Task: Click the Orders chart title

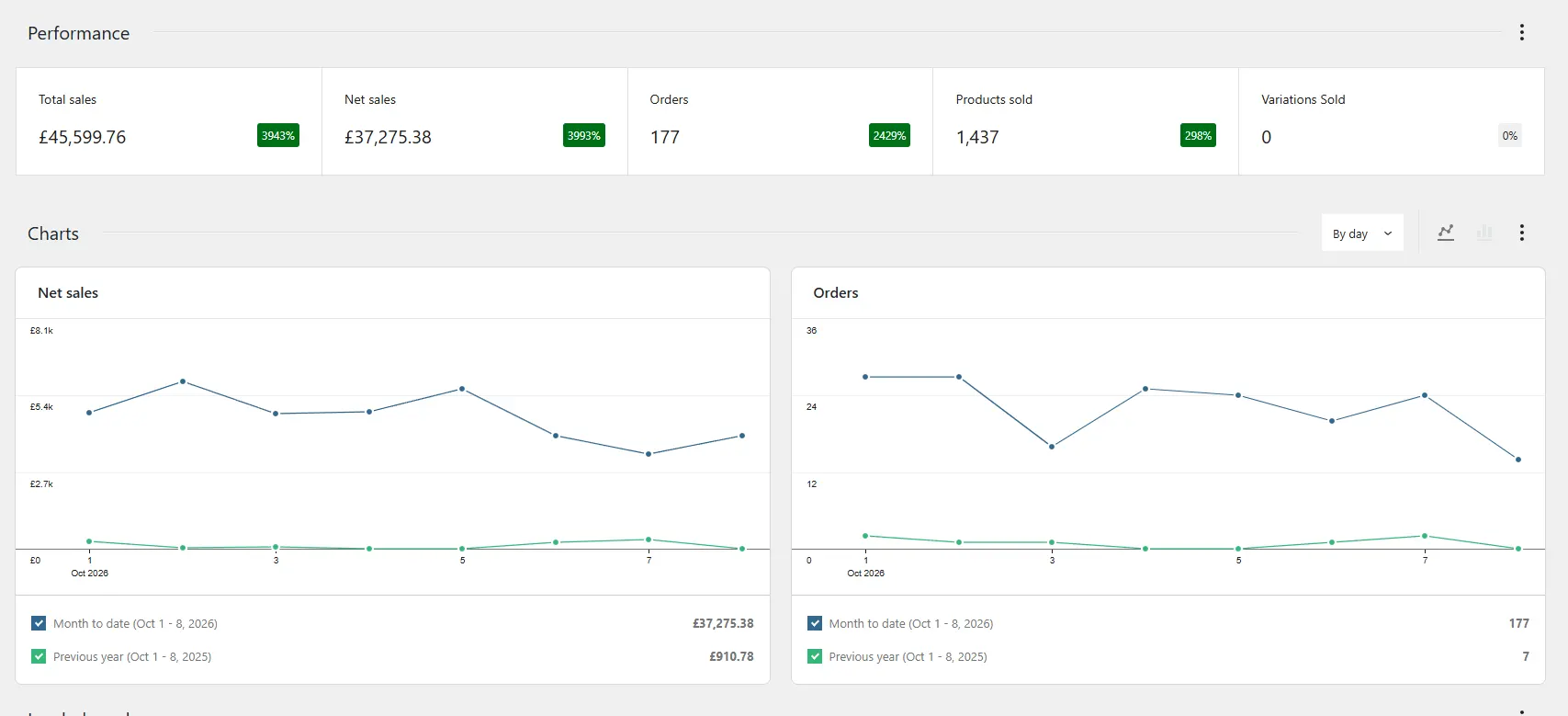Action: click(x=836, y=293)
